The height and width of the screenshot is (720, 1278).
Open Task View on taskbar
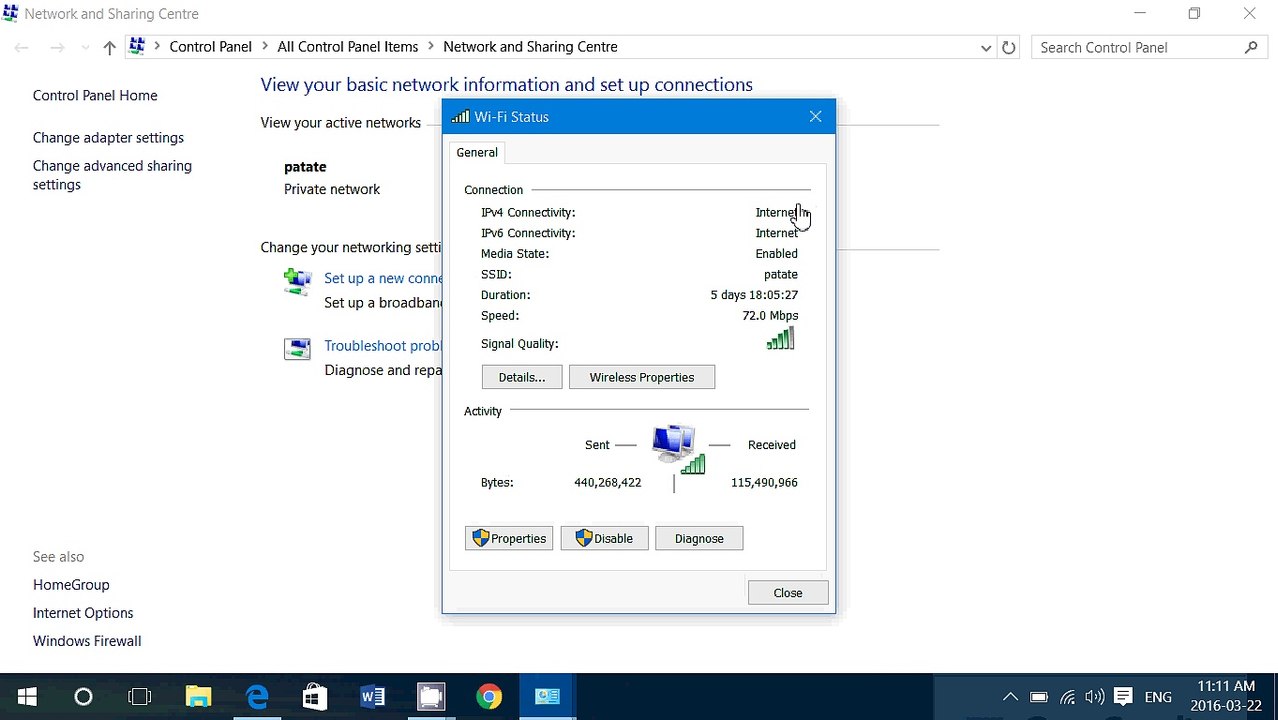[140, 697]
